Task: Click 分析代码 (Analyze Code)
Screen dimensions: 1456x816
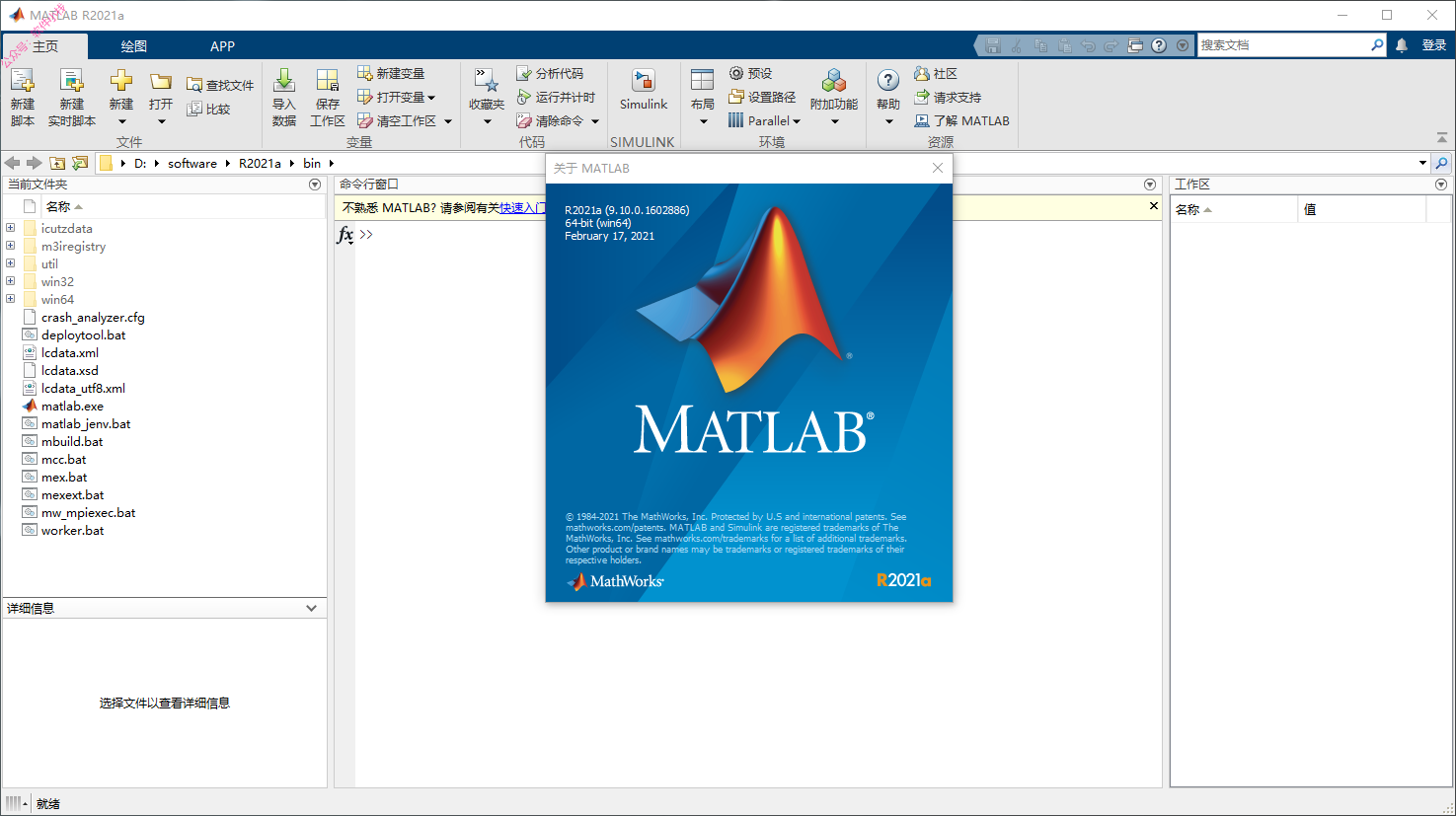Action: click(550, 73)
